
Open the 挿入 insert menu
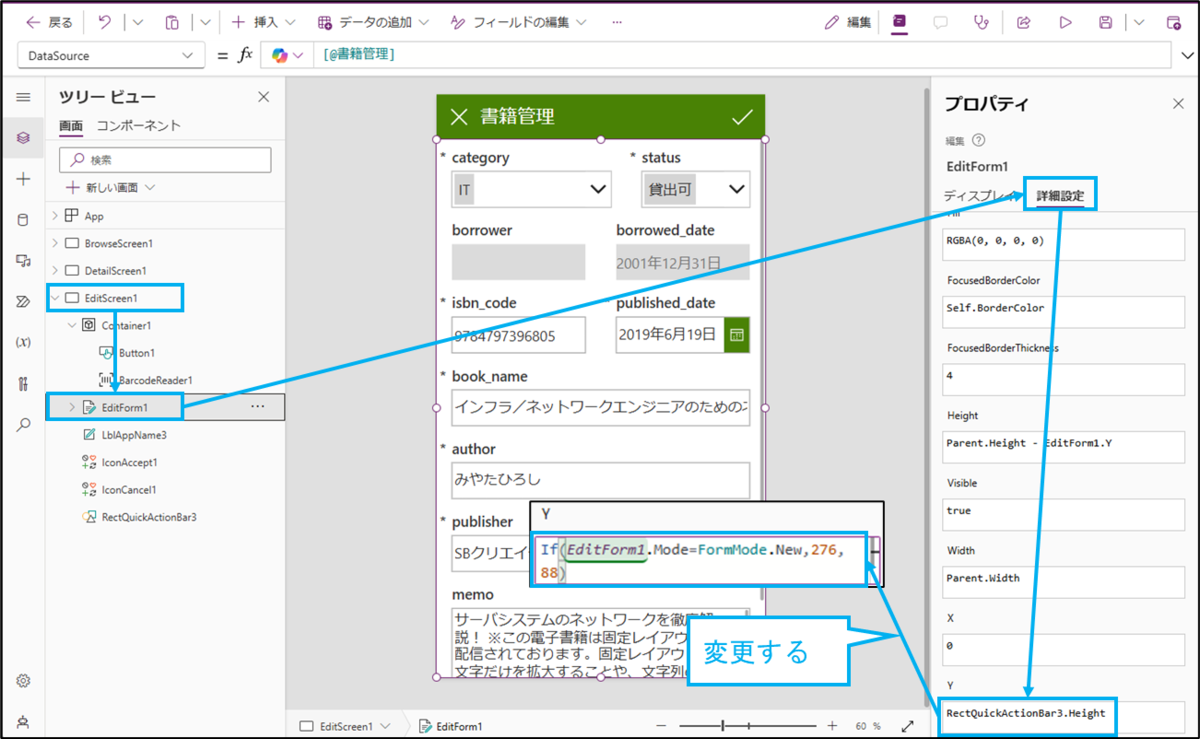tap(263, 22)
